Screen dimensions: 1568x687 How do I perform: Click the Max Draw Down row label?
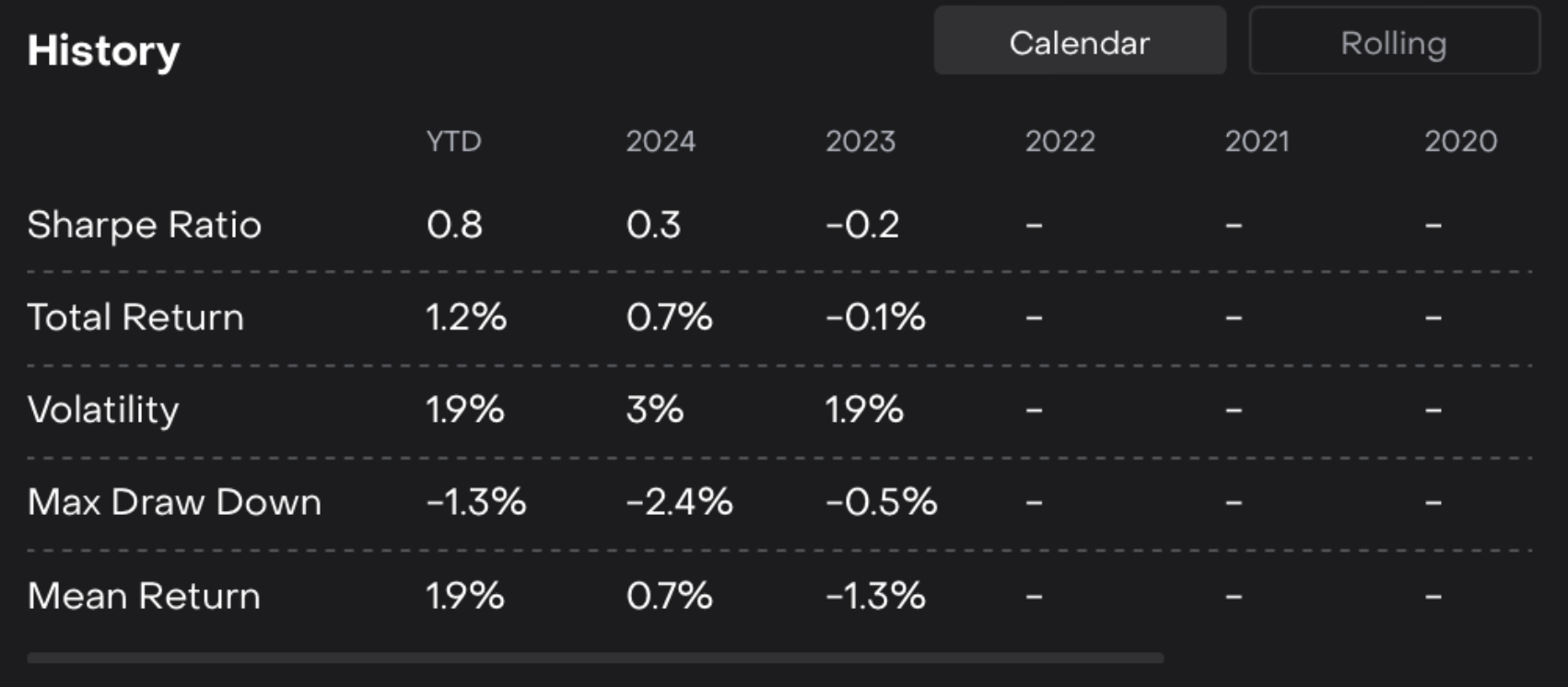tap(174, 503)
